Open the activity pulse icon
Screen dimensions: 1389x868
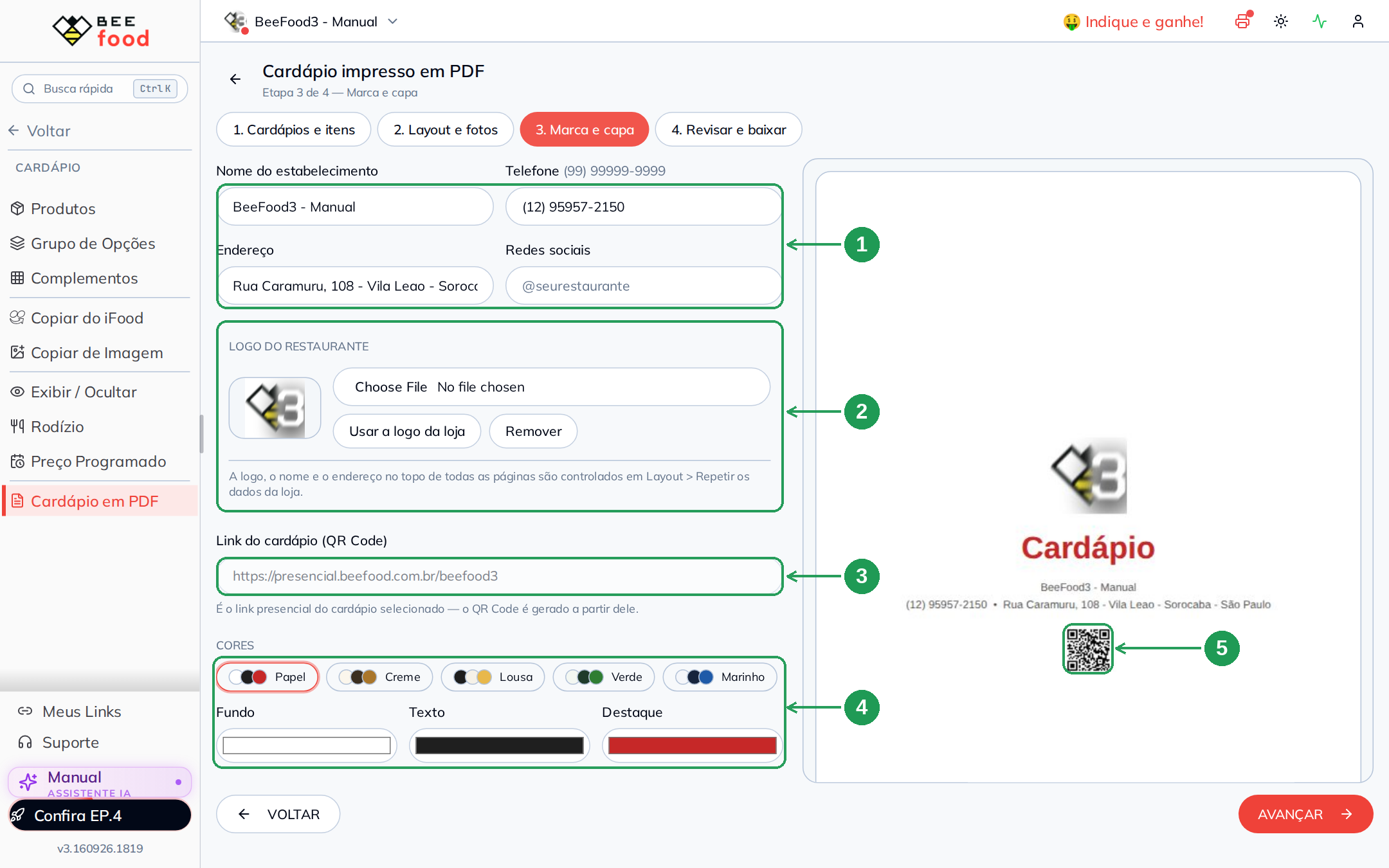click(x=1320, y=21)
